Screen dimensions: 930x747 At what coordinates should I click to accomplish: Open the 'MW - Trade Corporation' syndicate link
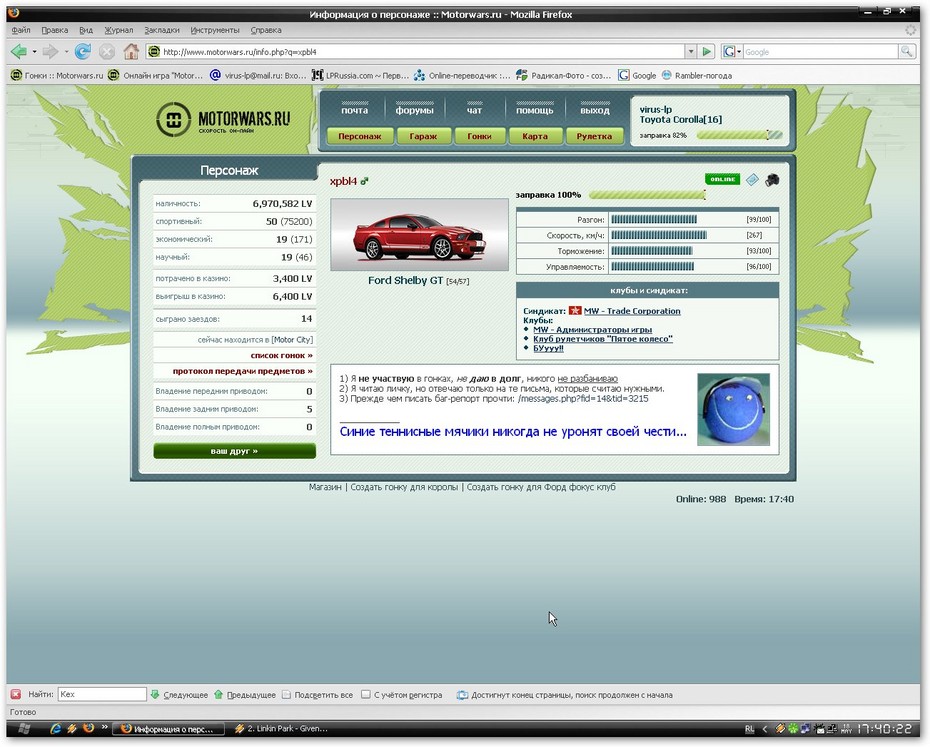click(631, 311)
